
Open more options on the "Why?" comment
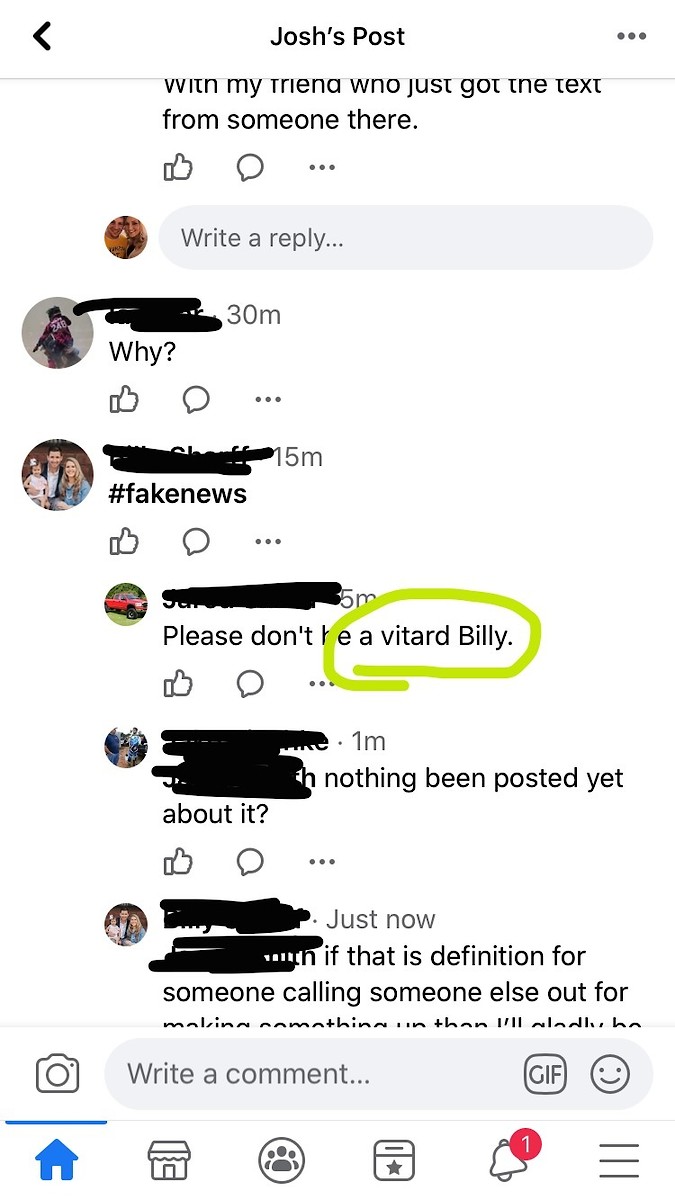click(267, 400)
